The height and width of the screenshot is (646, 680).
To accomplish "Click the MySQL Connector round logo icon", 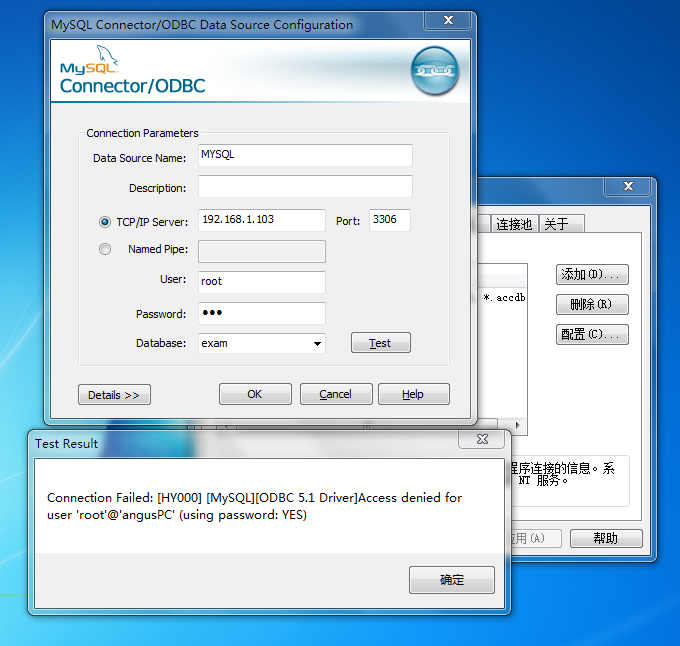I will 435,71.
